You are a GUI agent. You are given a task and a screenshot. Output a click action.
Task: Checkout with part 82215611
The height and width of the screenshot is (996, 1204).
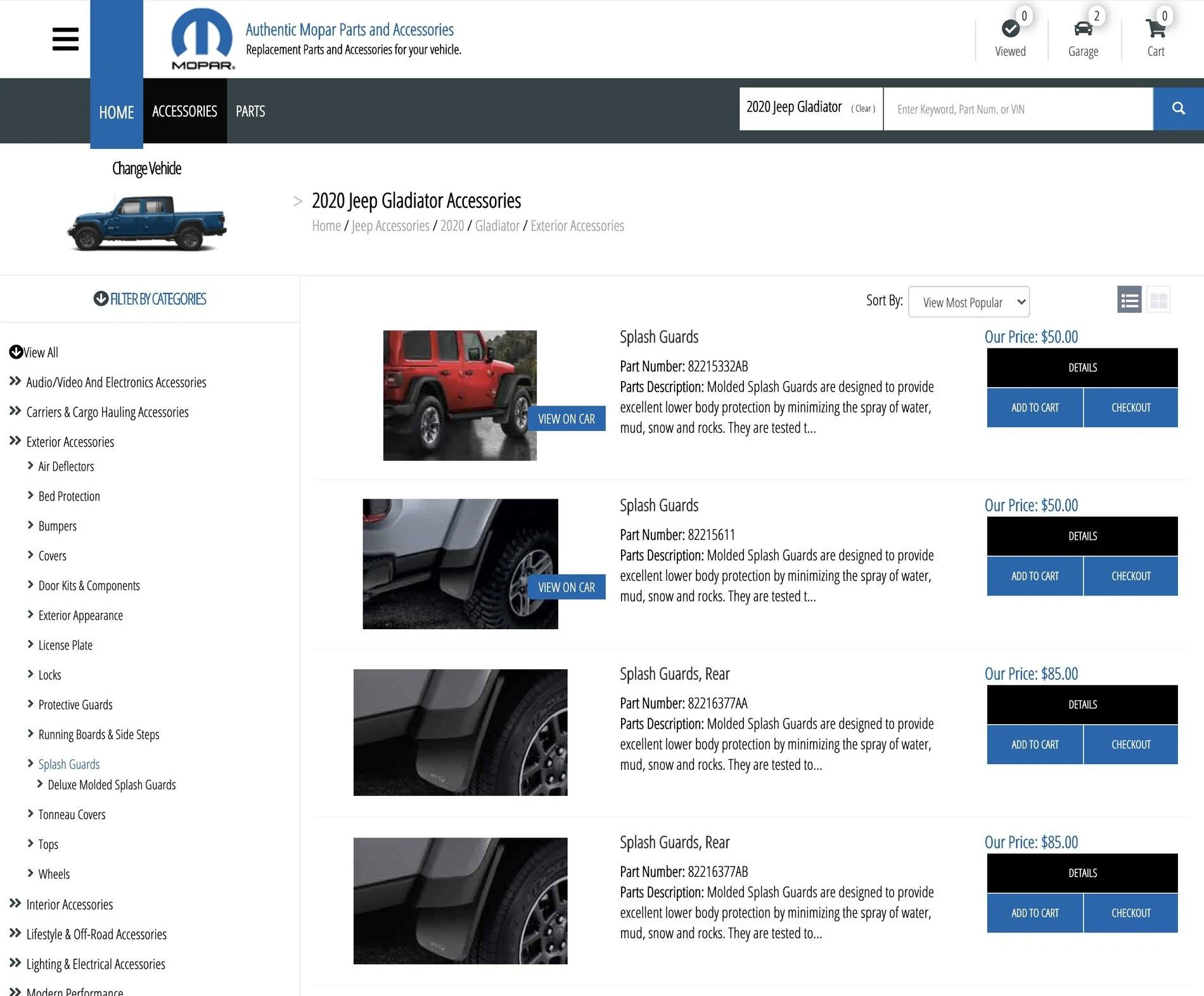point(1131,576)
